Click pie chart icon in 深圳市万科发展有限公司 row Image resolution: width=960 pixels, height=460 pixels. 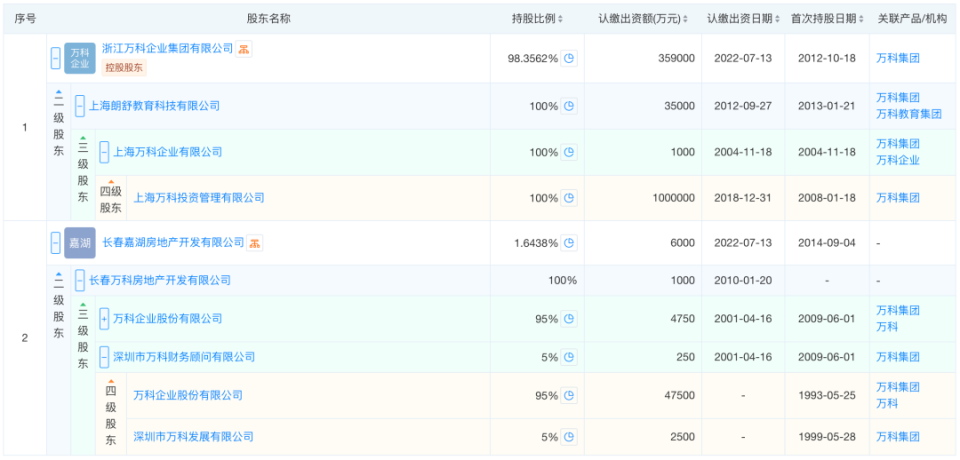(569, 437)
